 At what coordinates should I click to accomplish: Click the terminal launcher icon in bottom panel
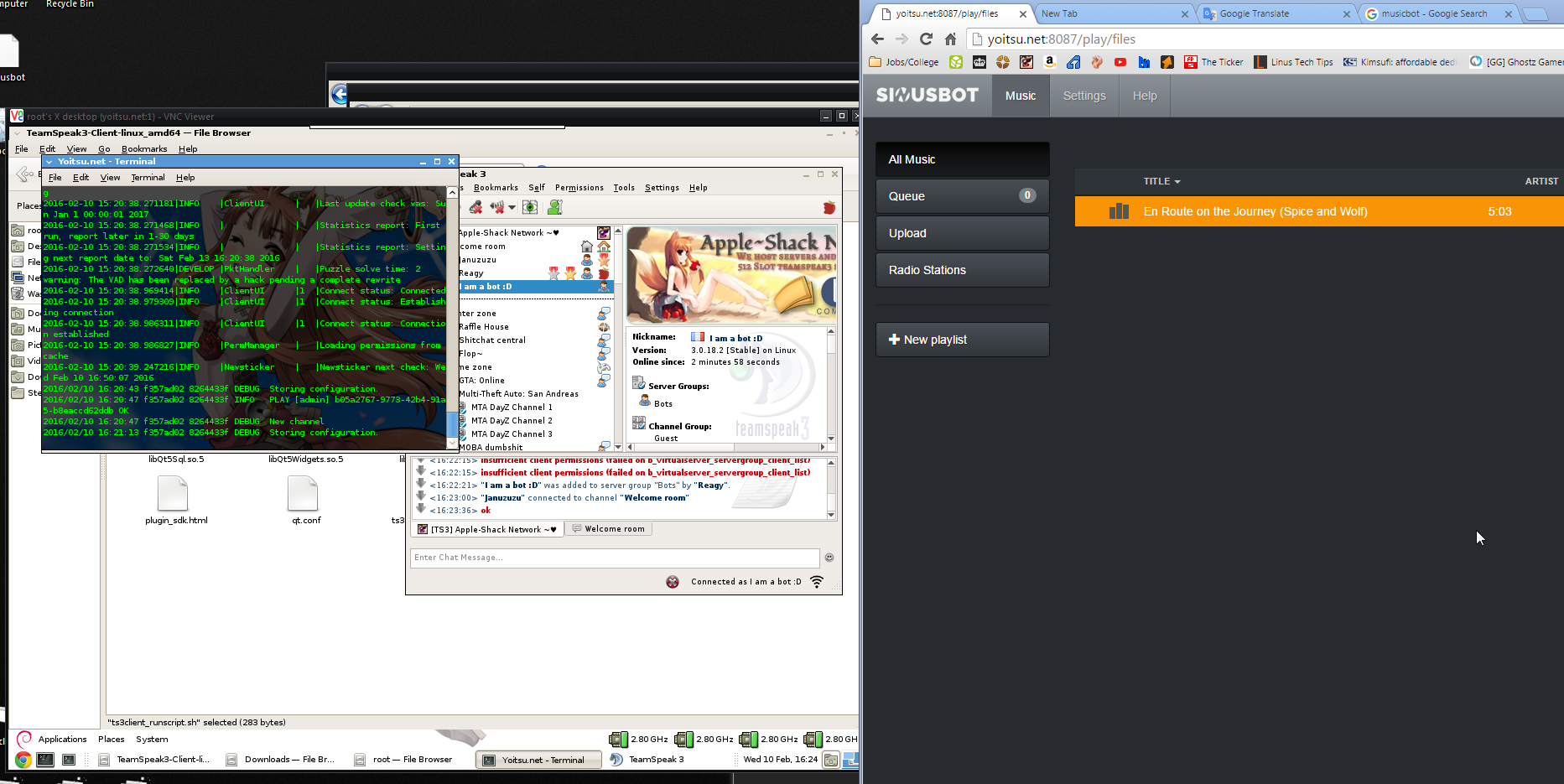[x=45, y=760]
